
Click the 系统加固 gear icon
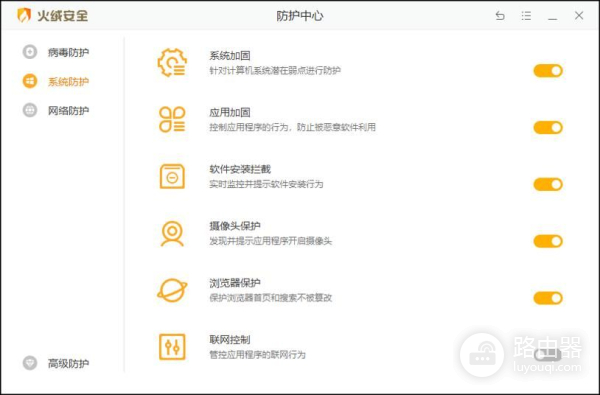coord(172,62)
